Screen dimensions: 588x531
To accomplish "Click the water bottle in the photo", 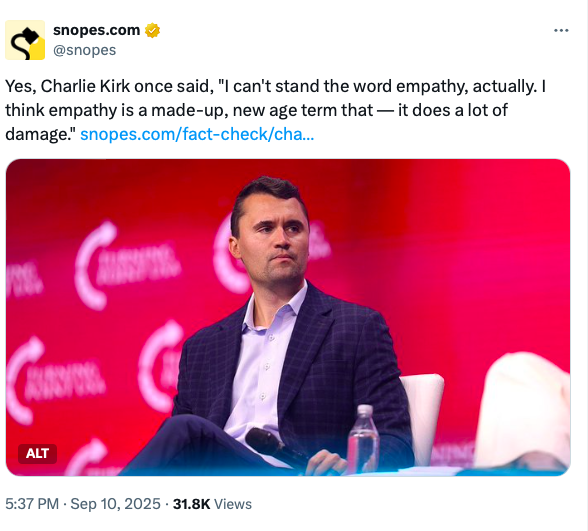I will tap(363, 440).
